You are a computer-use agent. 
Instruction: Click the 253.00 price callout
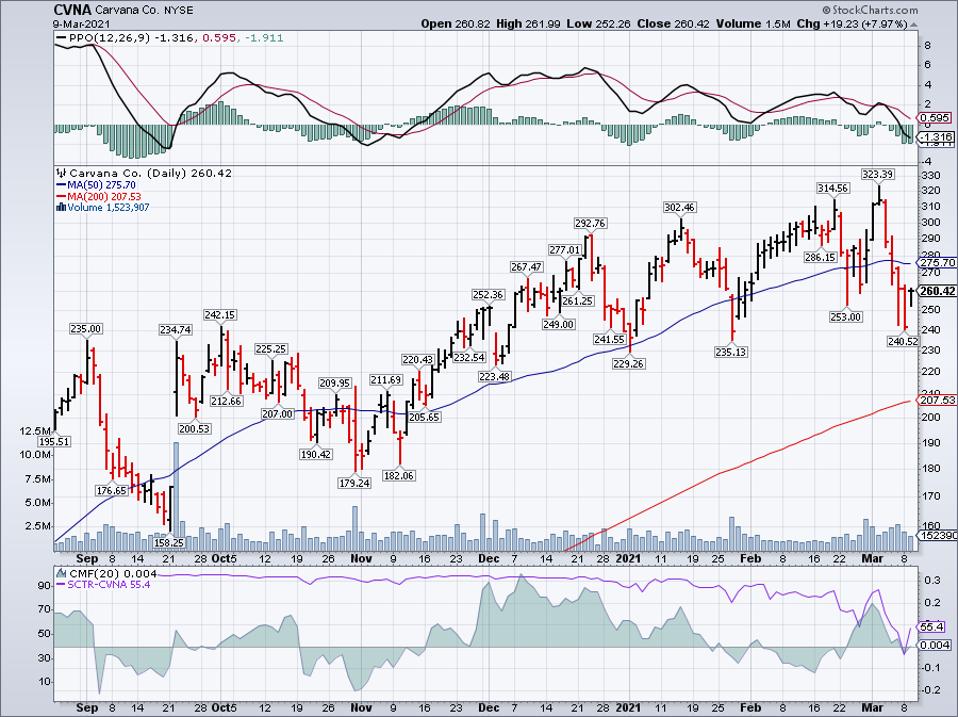[x=846, y=317]
